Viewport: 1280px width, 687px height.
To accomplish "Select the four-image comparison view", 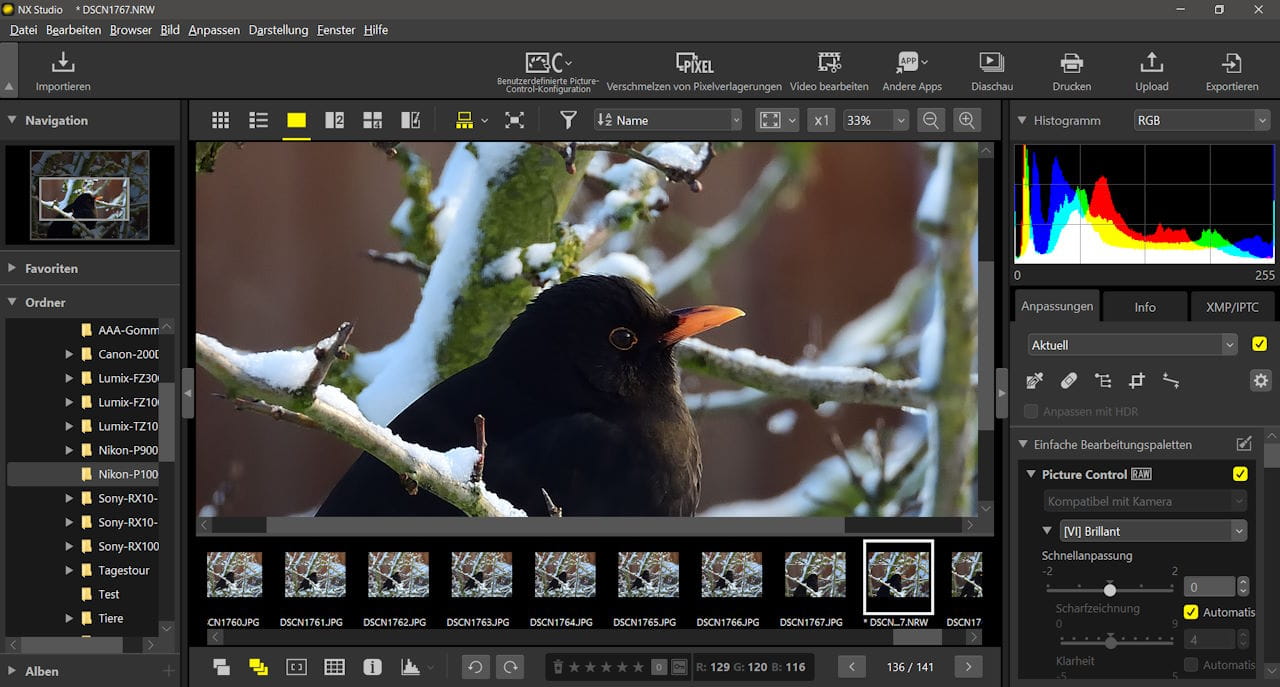I will coord(372,120).
